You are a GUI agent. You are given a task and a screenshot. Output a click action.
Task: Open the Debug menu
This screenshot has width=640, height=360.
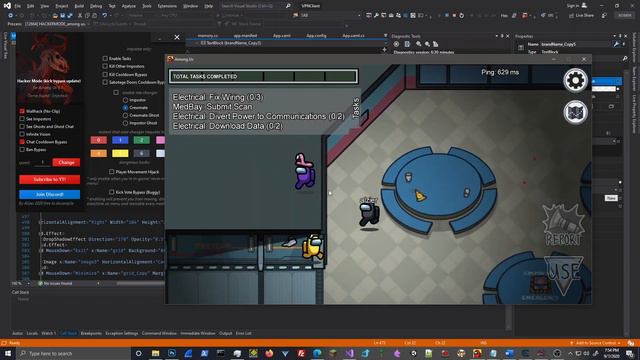click(96, 6)
